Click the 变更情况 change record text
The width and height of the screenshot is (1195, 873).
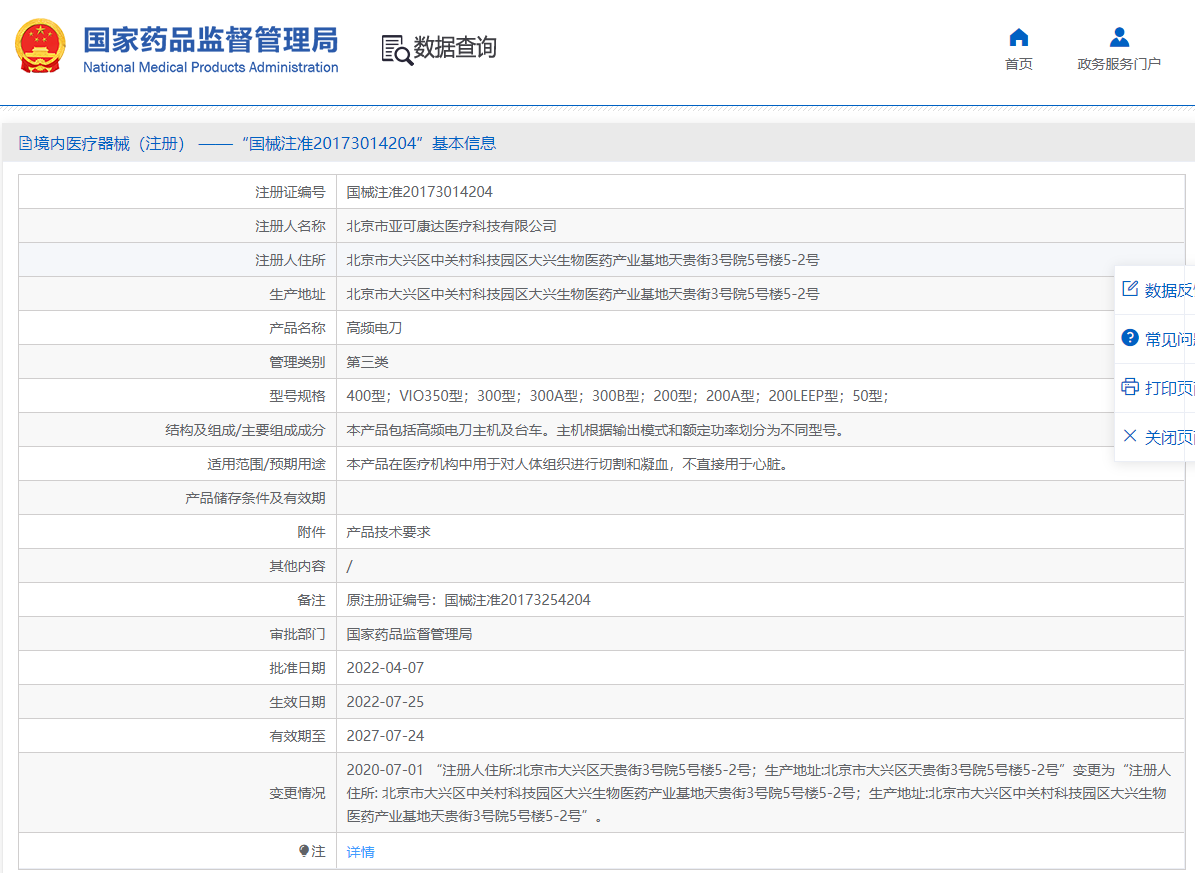758,793
